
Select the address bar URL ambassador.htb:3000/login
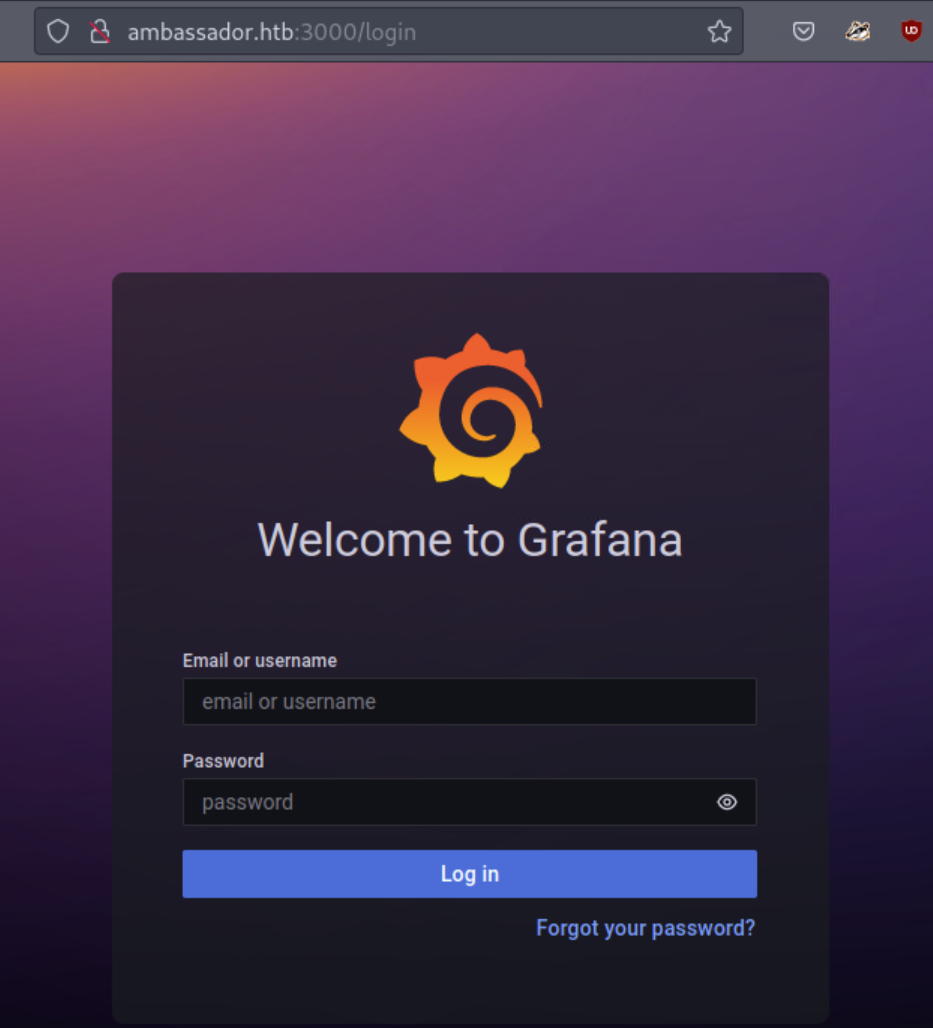click(271, 31)
